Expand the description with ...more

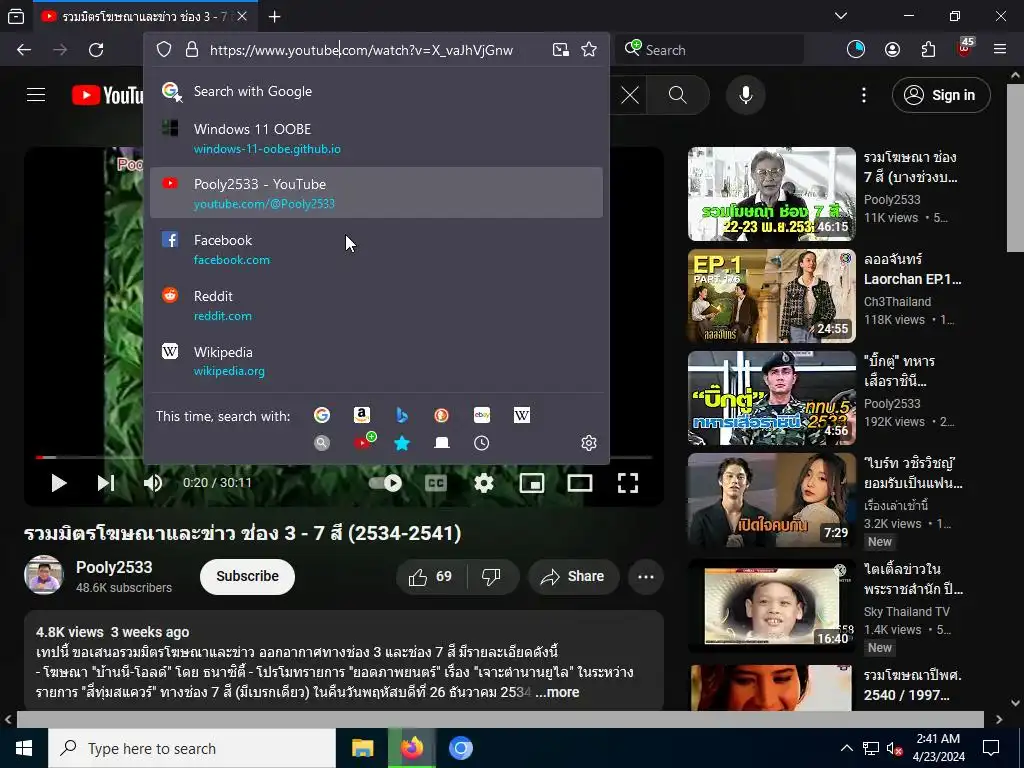[x=557, y=692]
